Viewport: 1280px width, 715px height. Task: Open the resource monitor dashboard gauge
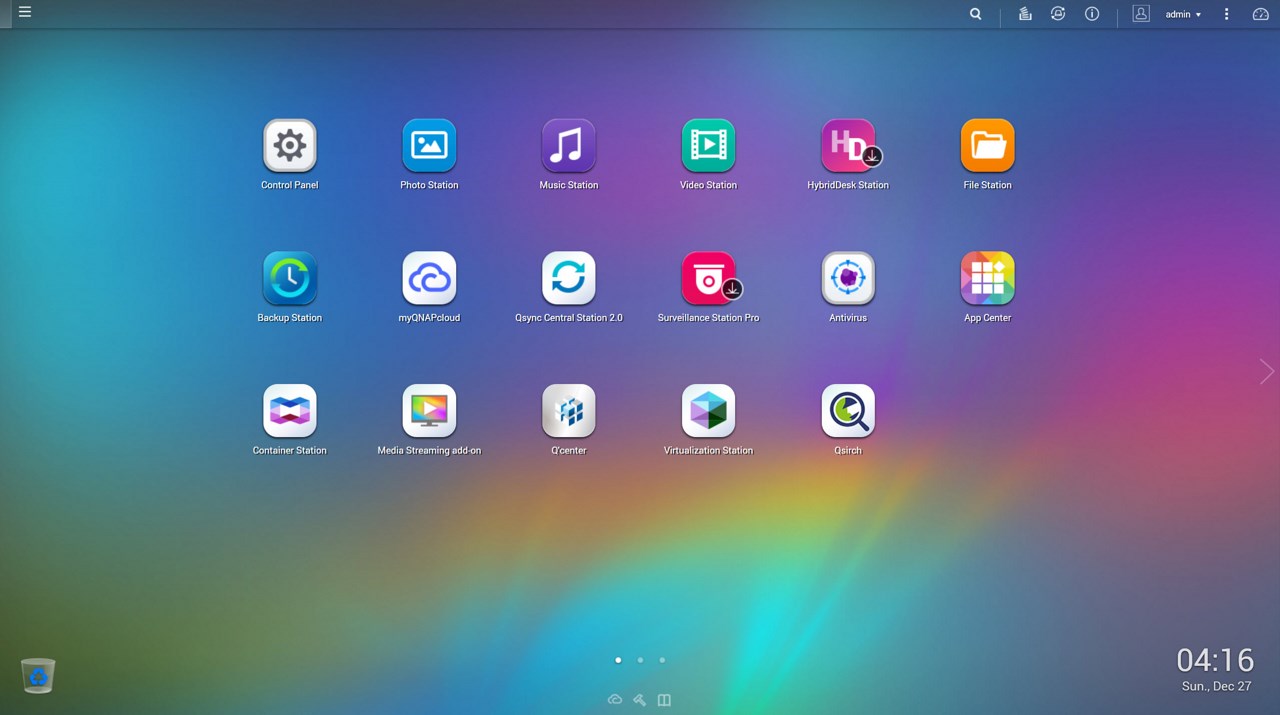1261,14
